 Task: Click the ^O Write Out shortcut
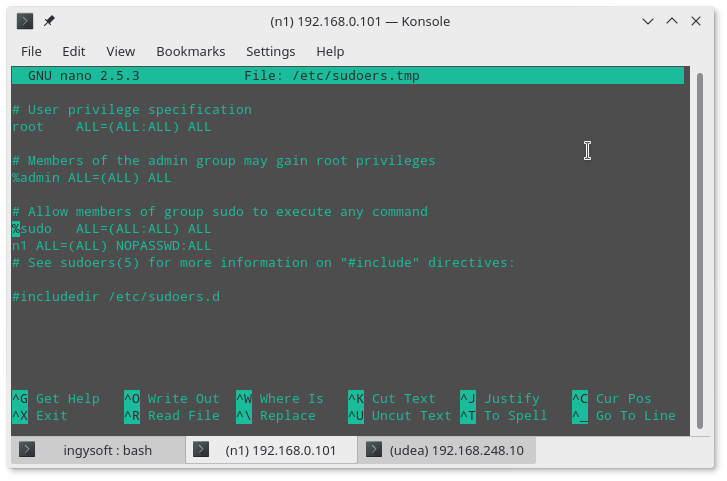click(x=172, y=399)
